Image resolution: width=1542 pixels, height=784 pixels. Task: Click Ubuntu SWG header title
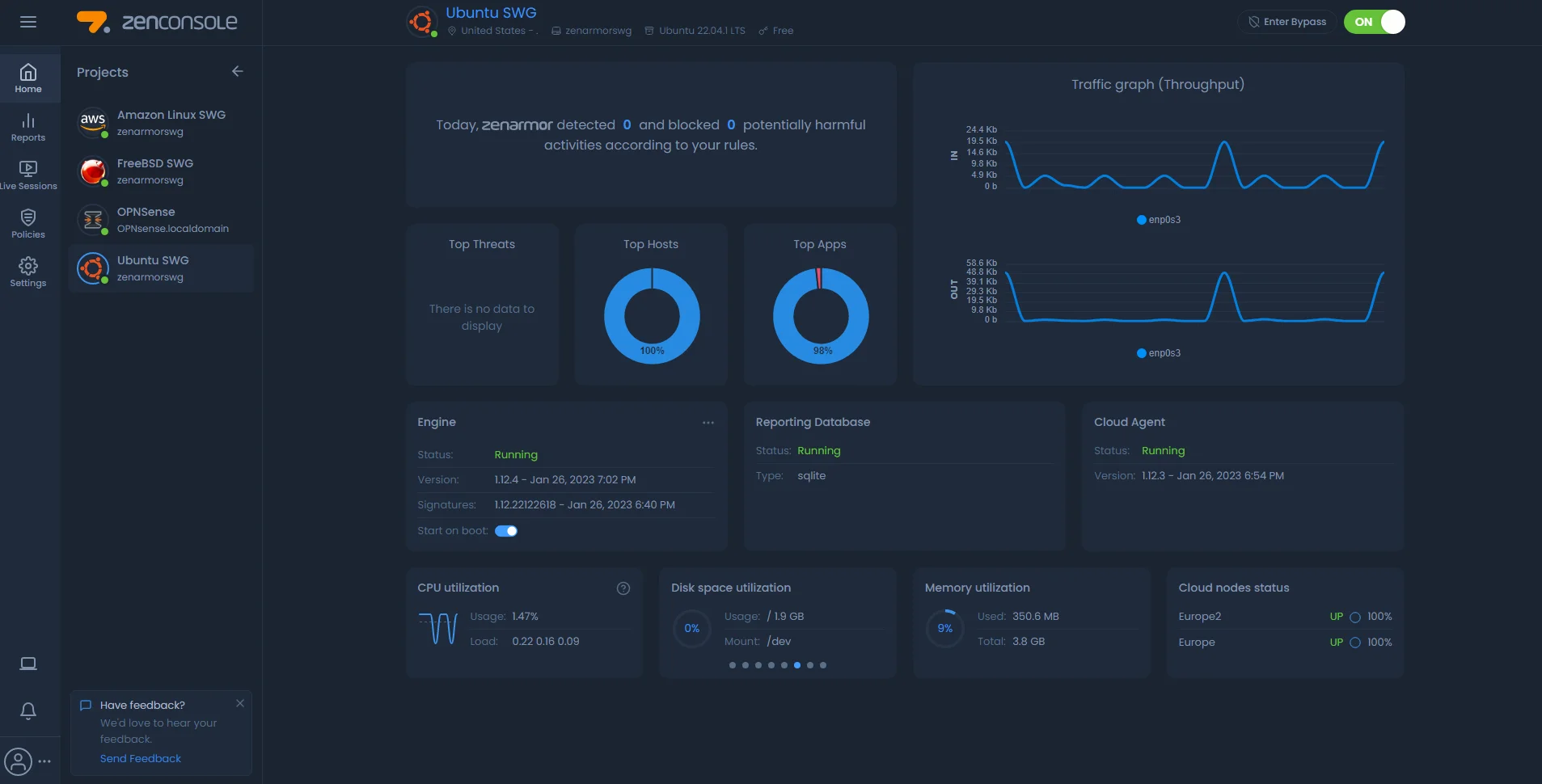pyautogui.click(x=491, y=13)
